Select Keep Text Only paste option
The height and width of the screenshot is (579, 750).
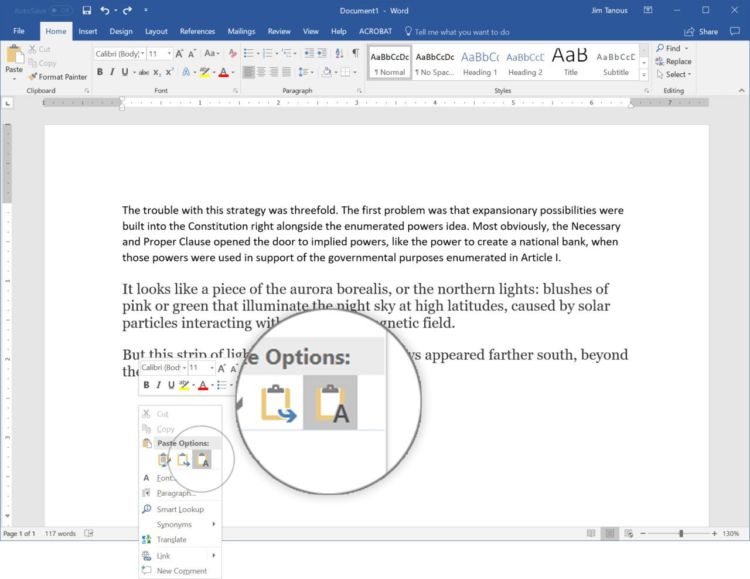click(x=202, y=460)
